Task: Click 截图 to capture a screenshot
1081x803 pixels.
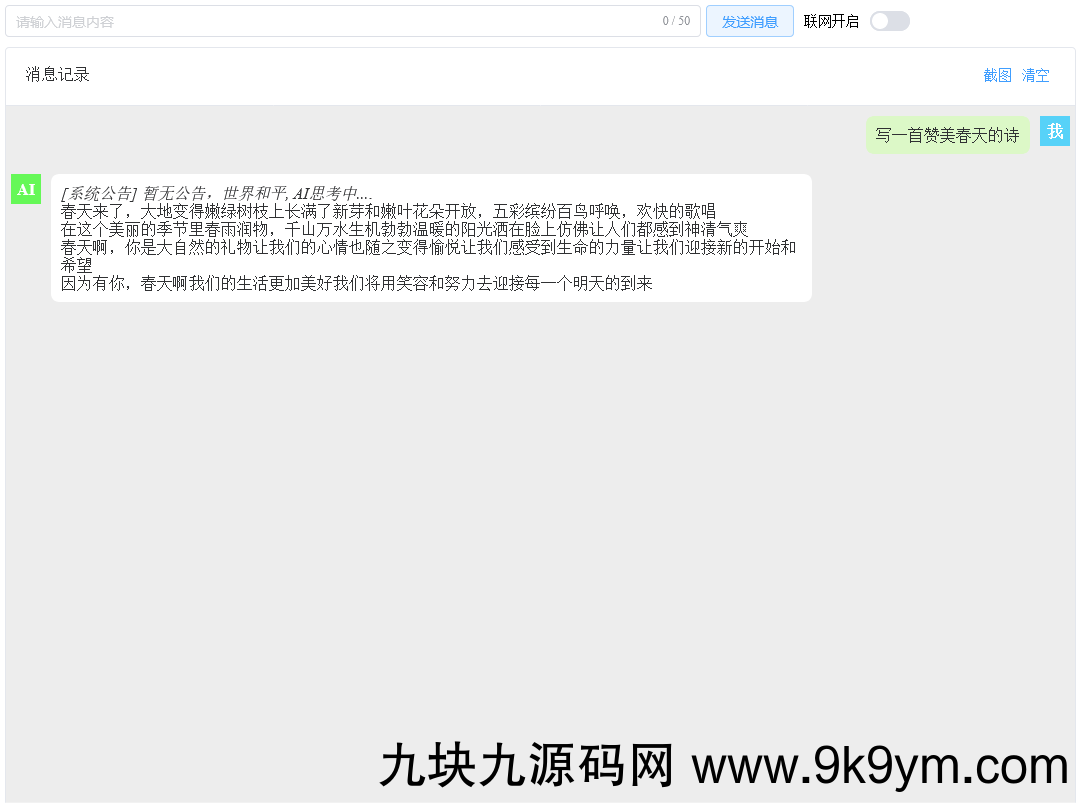Action: coord(997,75)
